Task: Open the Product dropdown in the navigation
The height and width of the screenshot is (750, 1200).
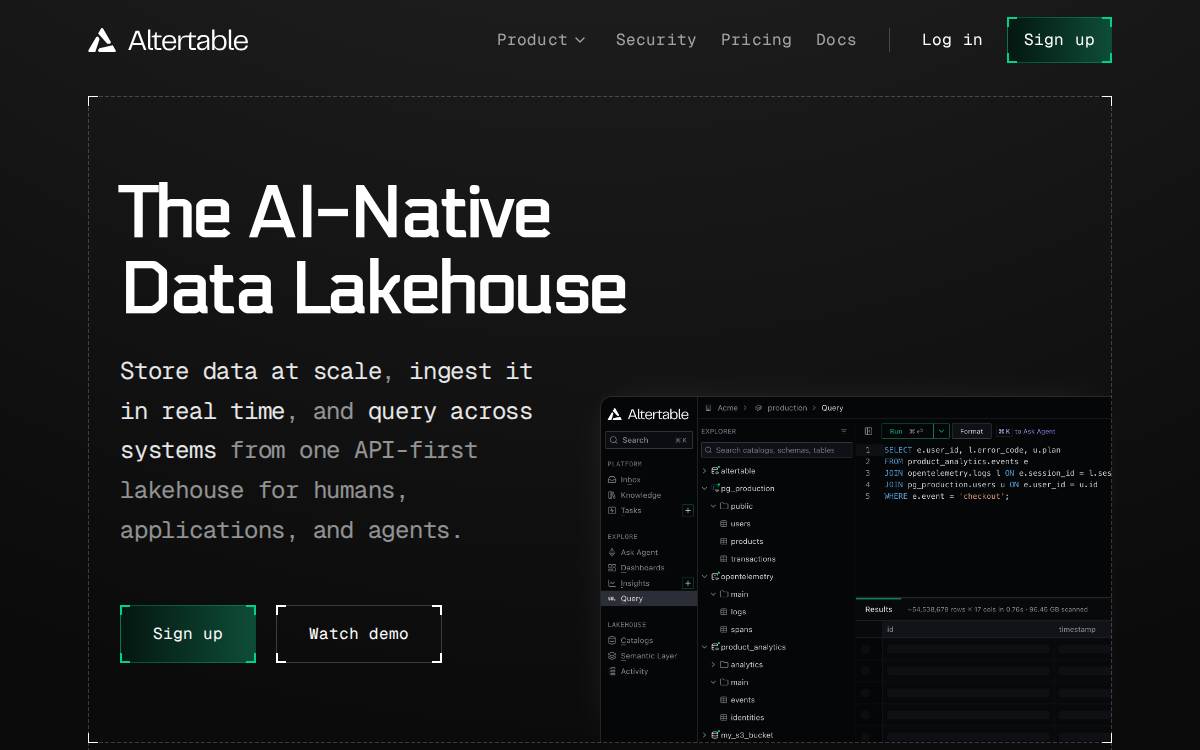Action: (541, 40)
